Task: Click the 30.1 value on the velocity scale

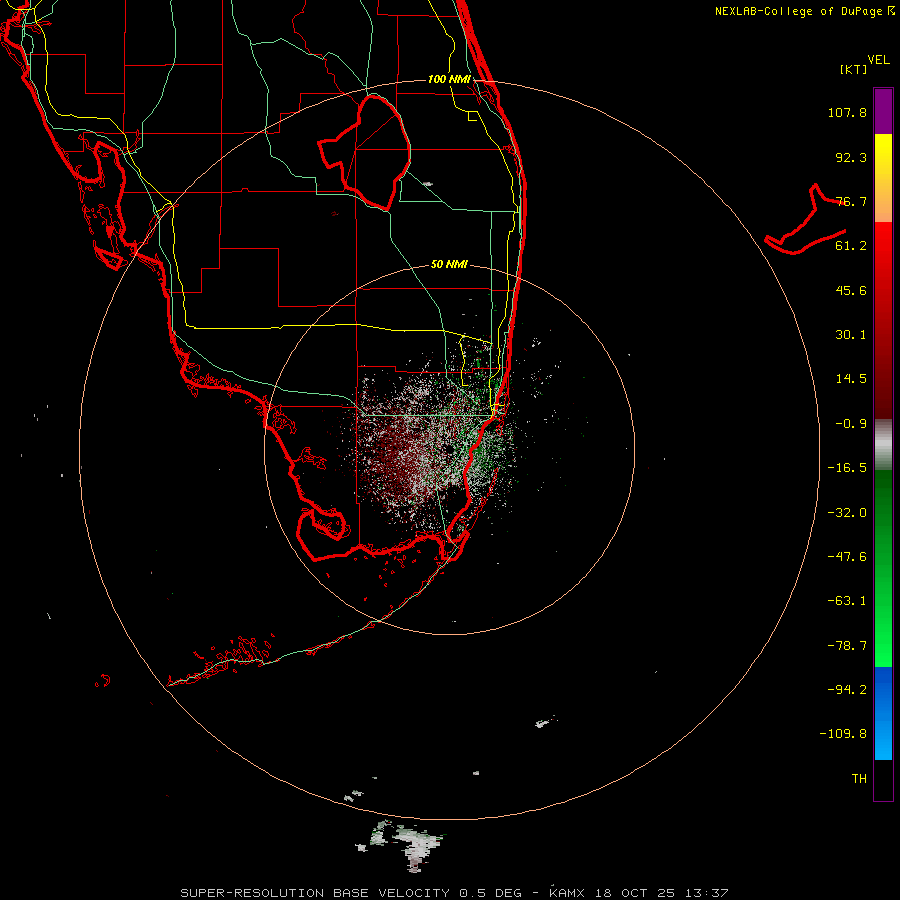Action: 851,335
